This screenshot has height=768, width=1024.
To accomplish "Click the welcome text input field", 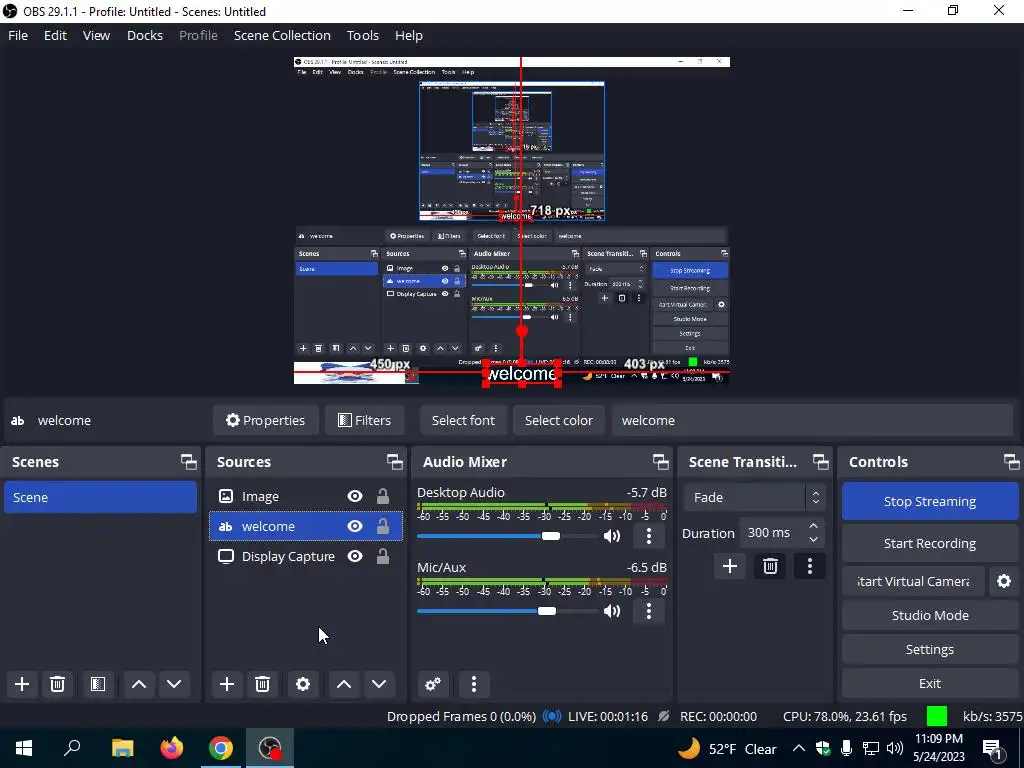I will click(812, 421).
